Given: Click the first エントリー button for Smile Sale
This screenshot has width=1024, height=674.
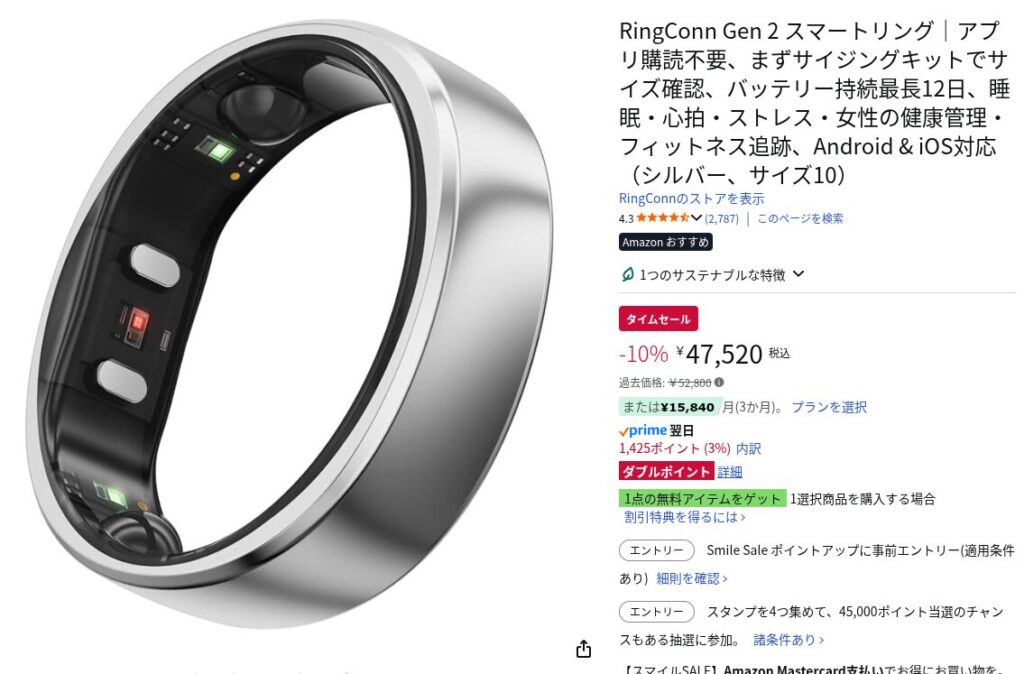Looking at the screenshot, I should (656, 551).
